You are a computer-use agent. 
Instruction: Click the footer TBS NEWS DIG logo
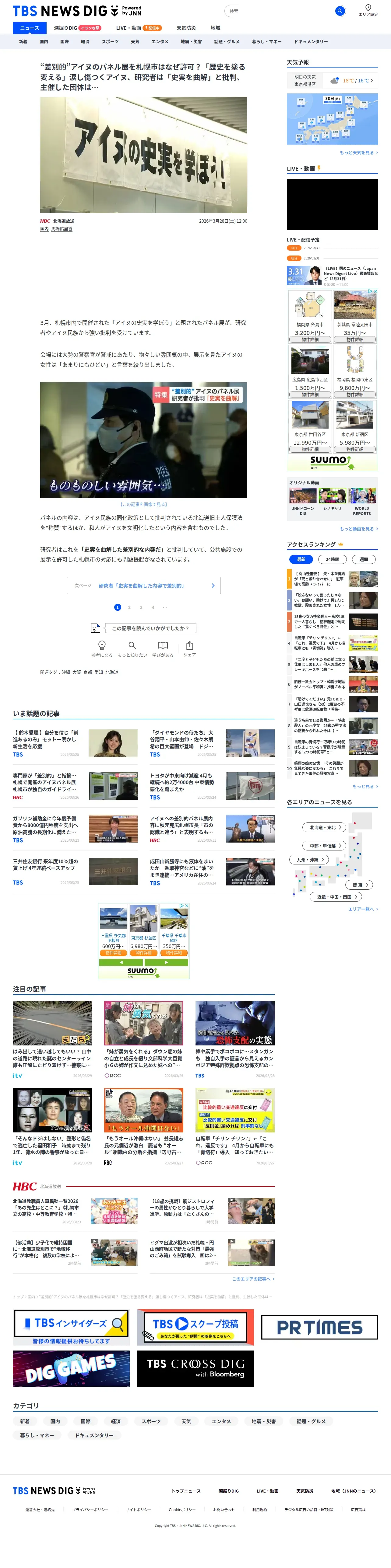(x=54, y=1491)
